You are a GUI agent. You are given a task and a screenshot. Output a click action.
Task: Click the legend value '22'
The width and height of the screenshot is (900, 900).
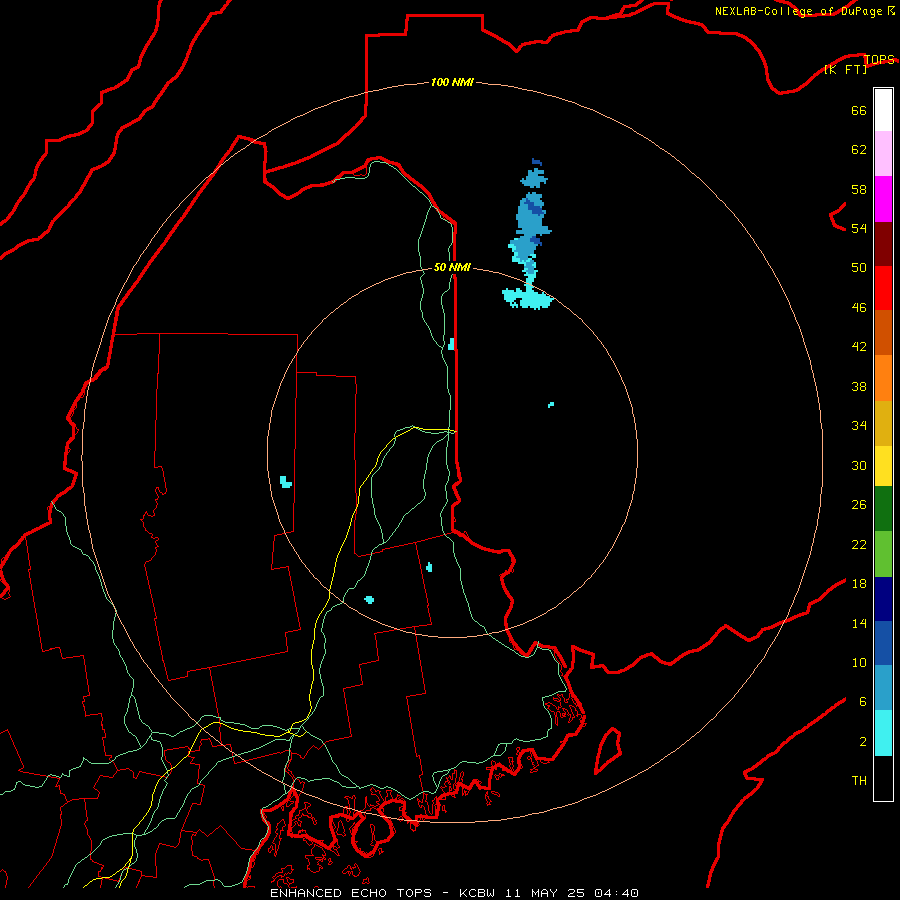click(859, 544)
